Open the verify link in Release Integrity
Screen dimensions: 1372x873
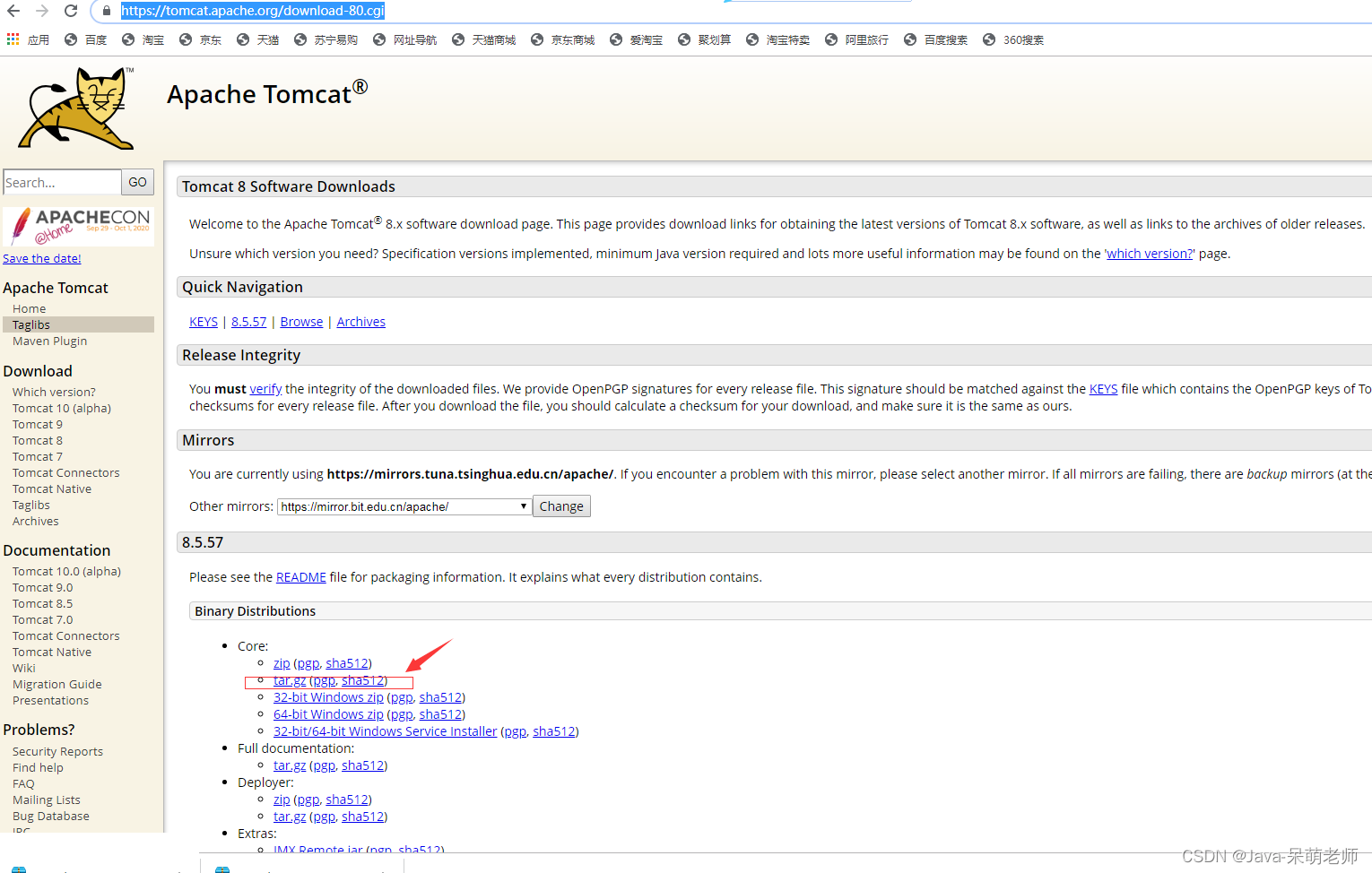tap(265, 389)
